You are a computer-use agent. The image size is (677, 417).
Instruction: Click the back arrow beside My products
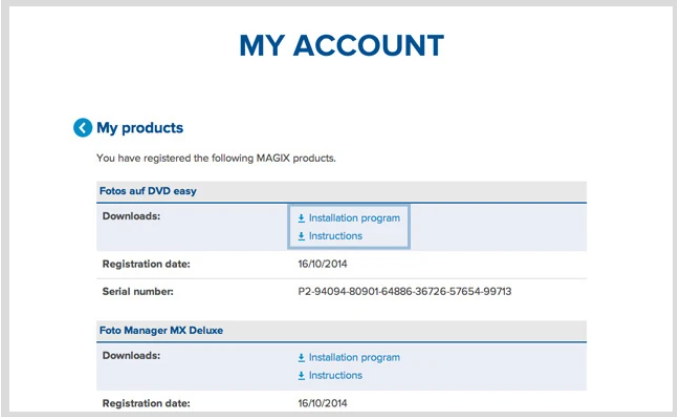point(82,128)
